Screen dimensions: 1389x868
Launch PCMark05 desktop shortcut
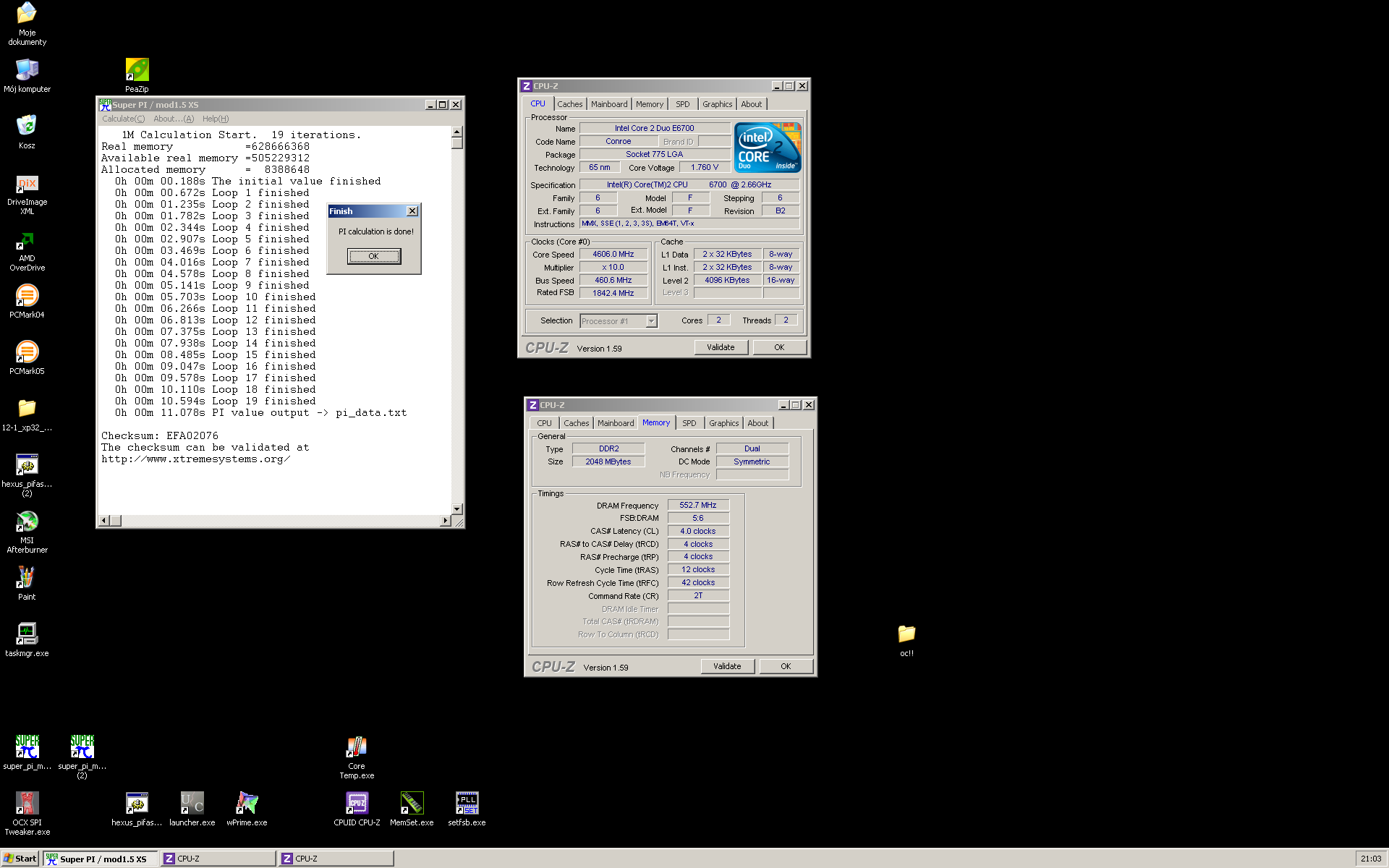point(27,357)
